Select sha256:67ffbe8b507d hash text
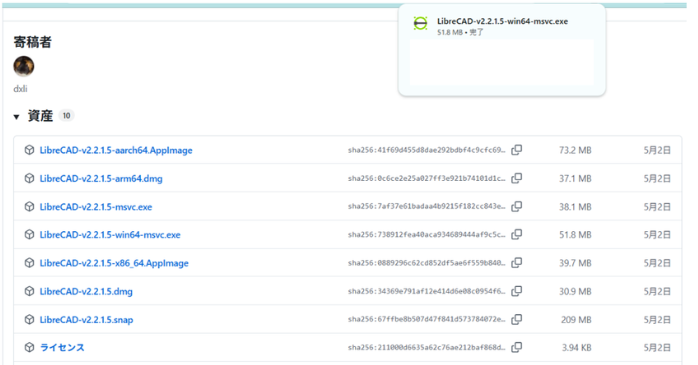Image resolution: width=698 pixels, height=365 pixels. 426,320
